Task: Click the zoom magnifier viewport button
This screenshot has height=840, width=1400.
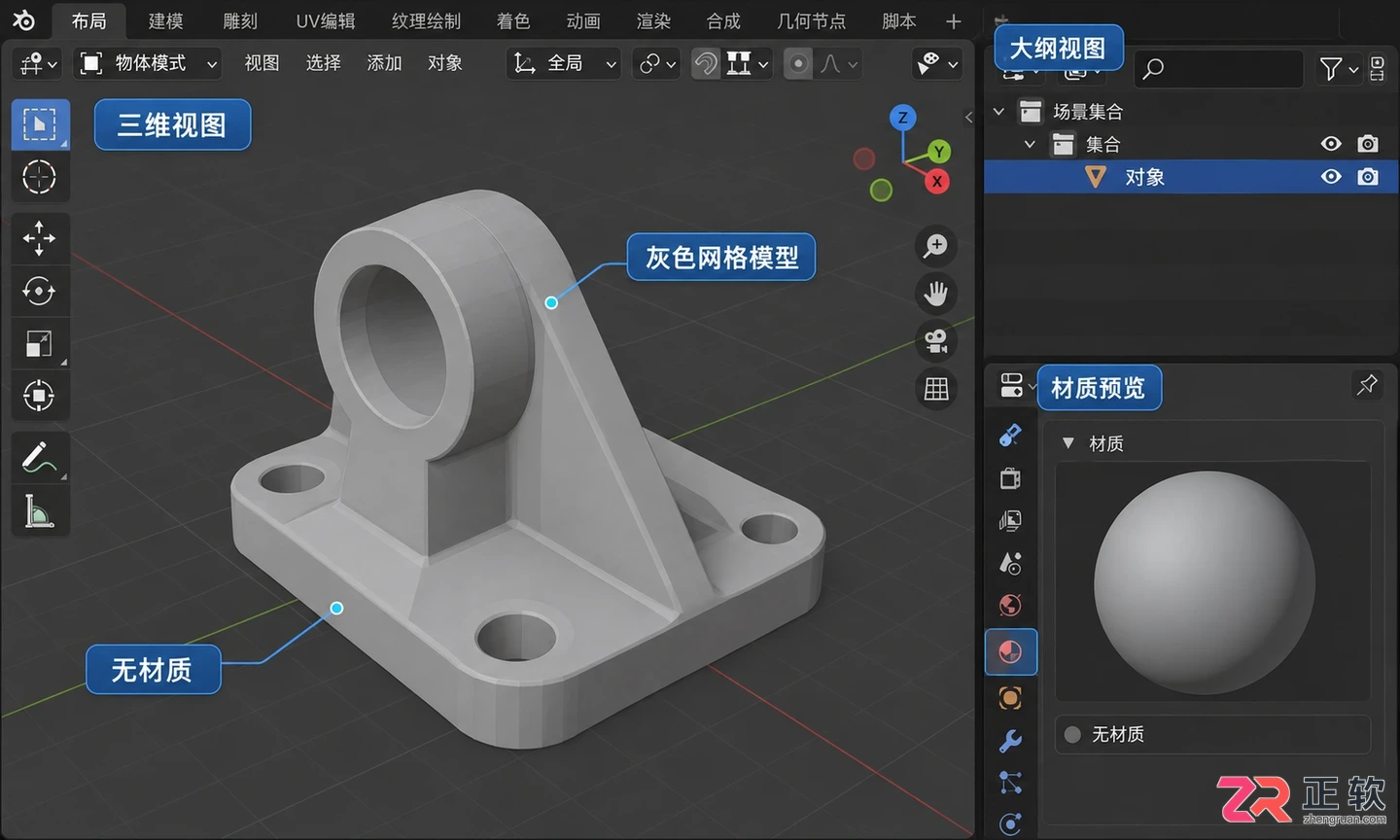Action: (x=936, y=246)
